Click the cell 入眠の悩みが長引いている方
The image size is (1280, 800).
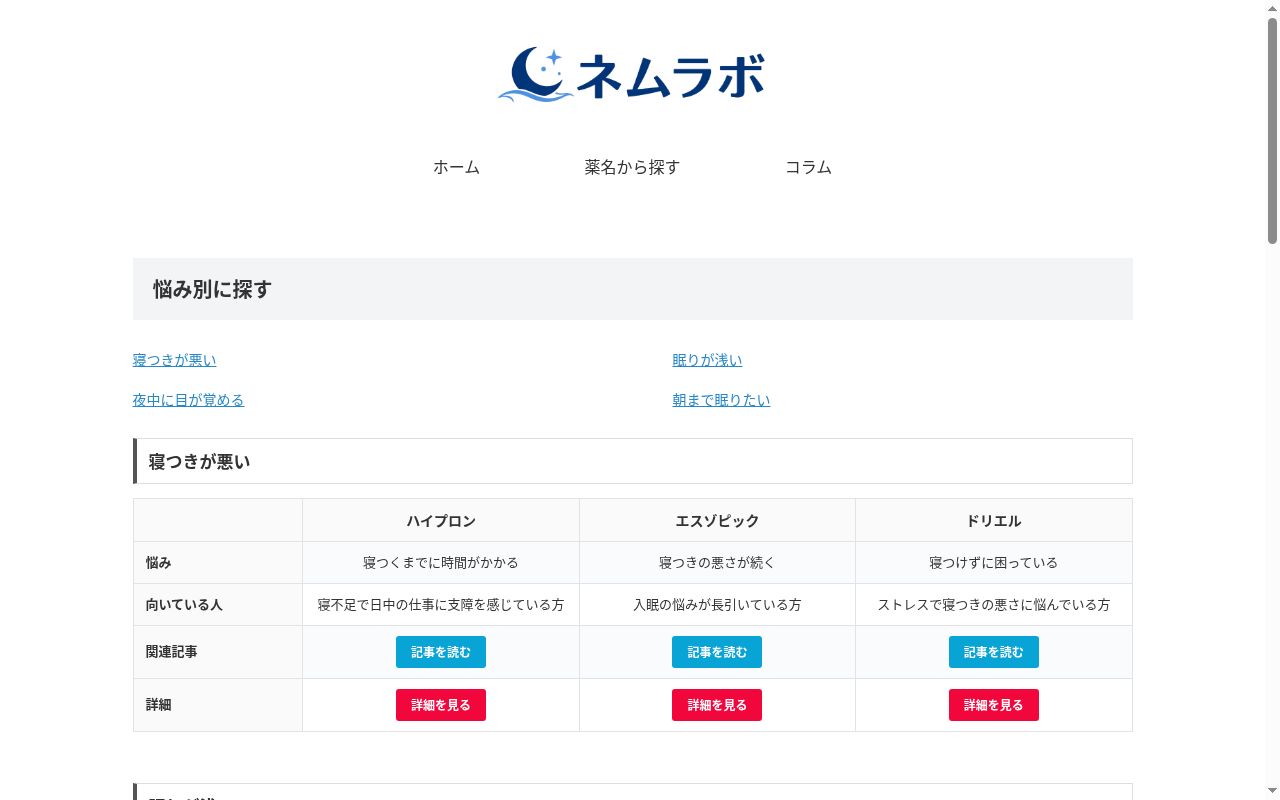click(717, 605)
